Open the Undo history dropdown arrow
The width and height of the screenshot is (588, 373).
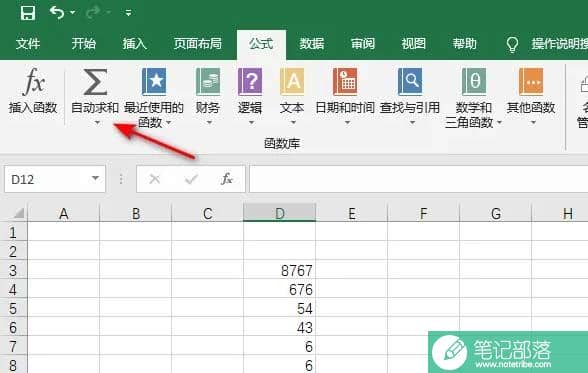[x=73, y=13]
